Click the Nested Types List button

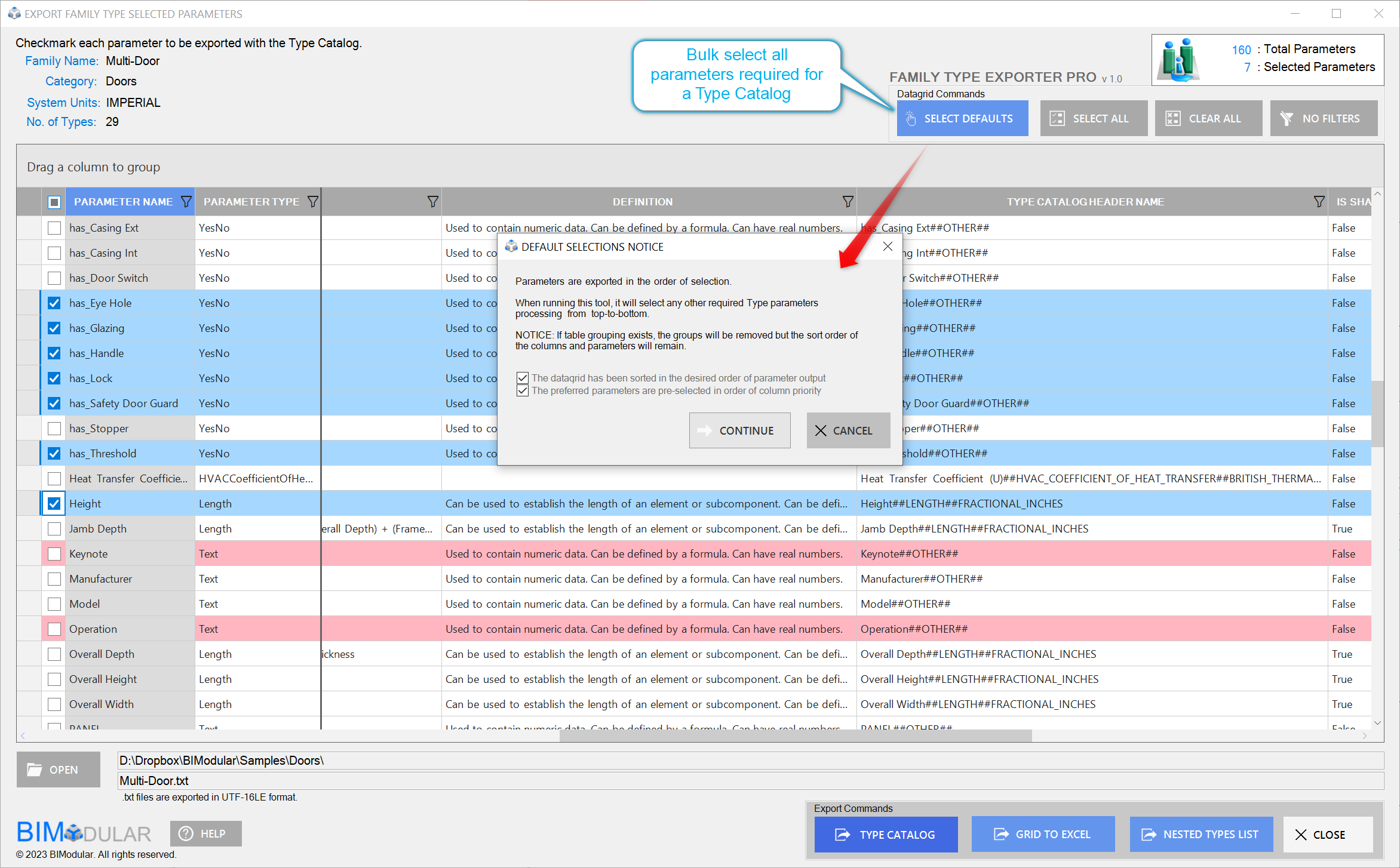point(1201,835)
